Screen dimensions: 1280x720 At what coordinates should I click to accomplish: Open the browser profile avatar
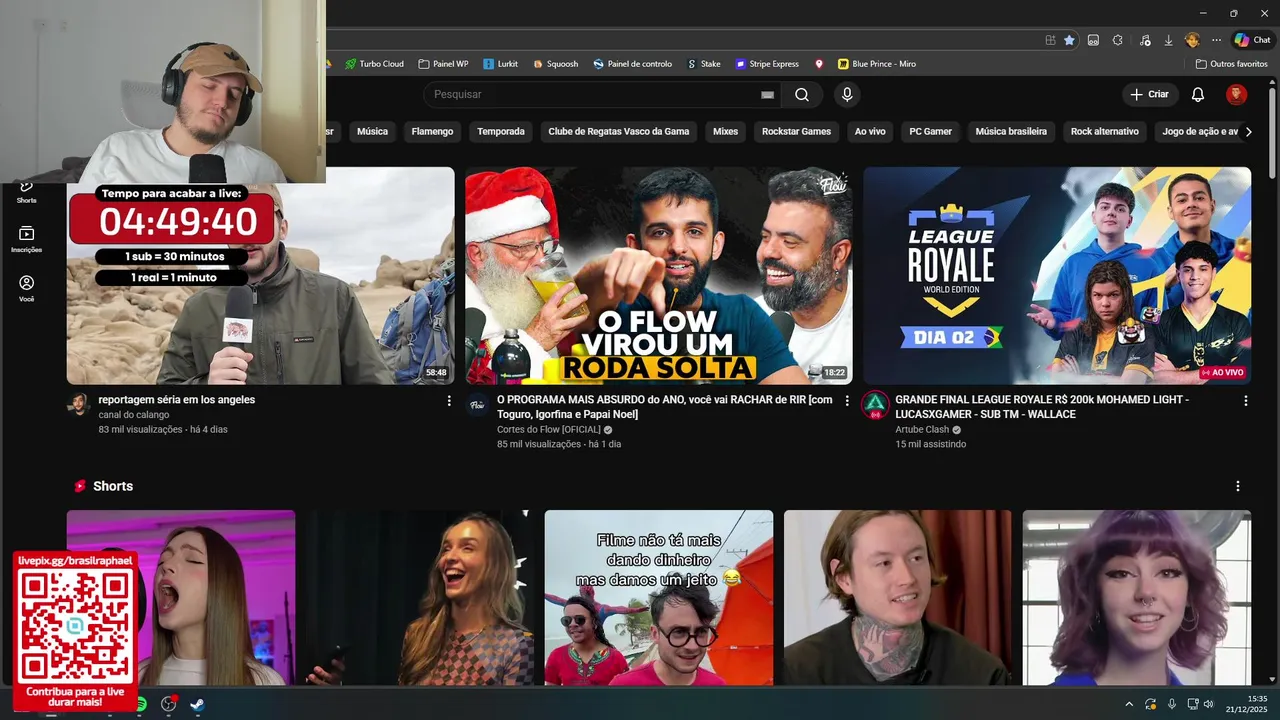click(1192, 40)
